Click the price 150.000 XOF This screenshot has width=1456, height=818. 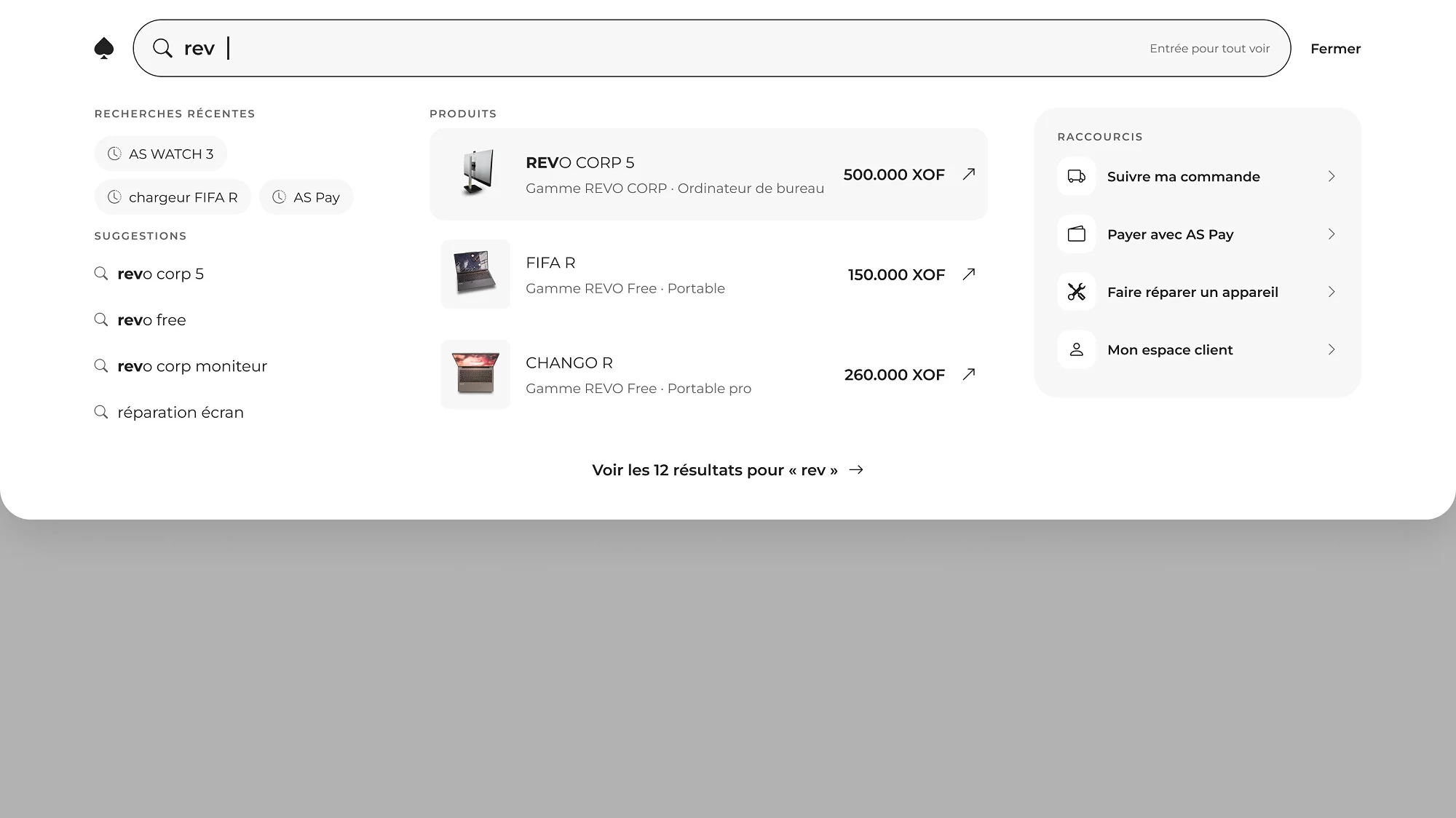[x=896, y=275]
